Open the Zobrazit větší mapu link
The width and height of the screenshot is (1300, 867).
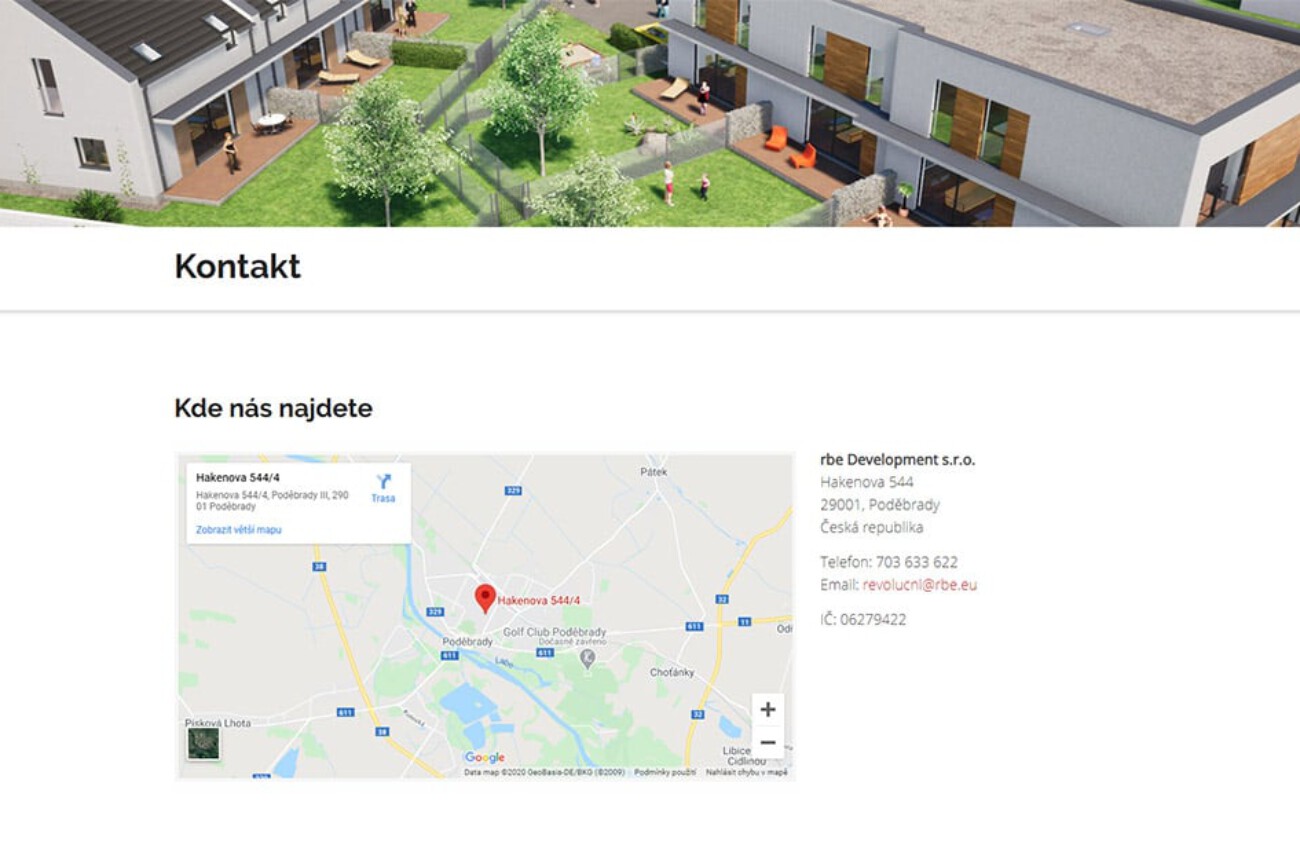point(239,530)
